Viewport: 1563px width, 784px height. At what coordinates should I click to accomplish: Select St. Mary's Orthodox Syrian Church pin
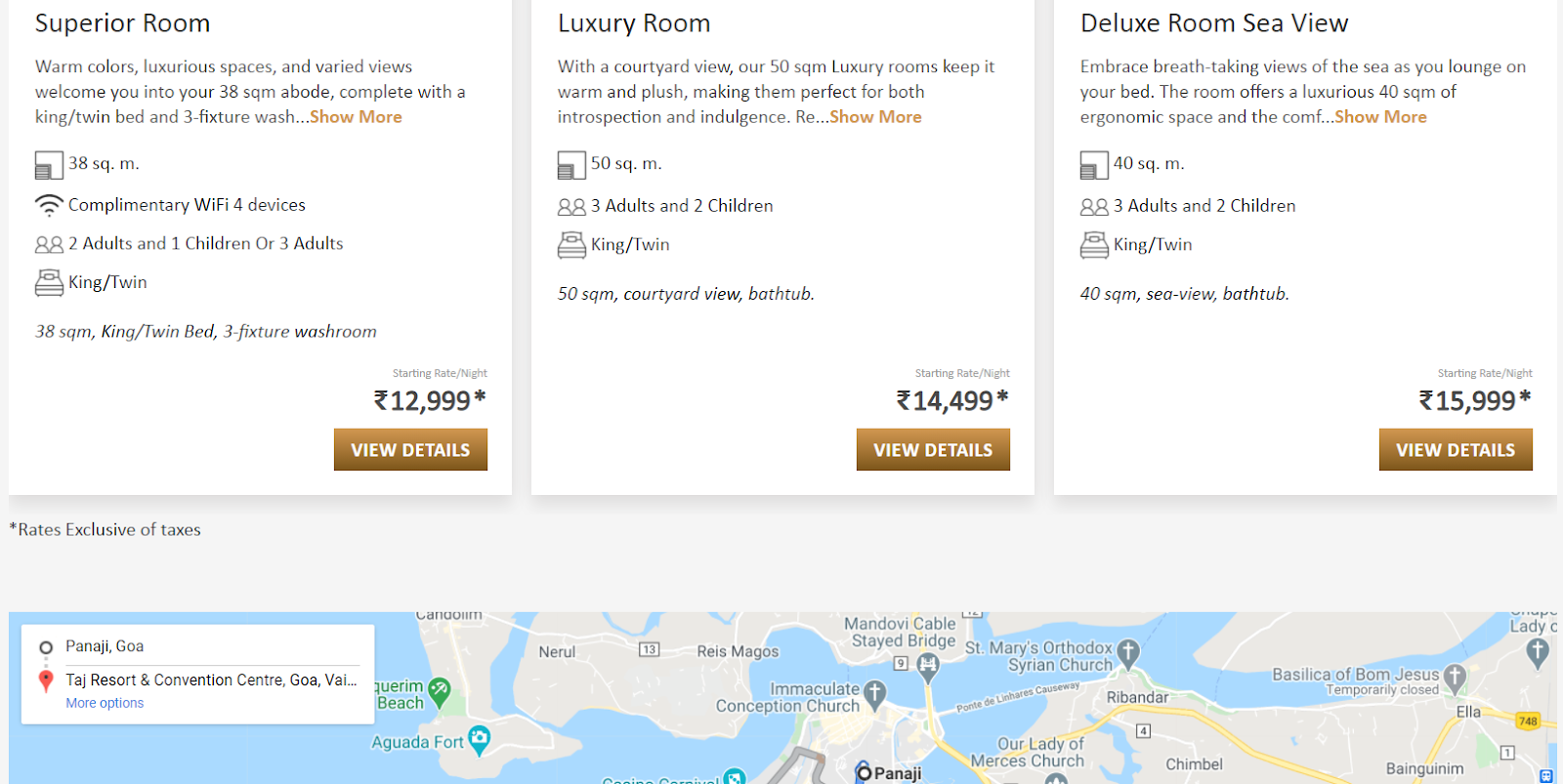tap(1128, 651)
